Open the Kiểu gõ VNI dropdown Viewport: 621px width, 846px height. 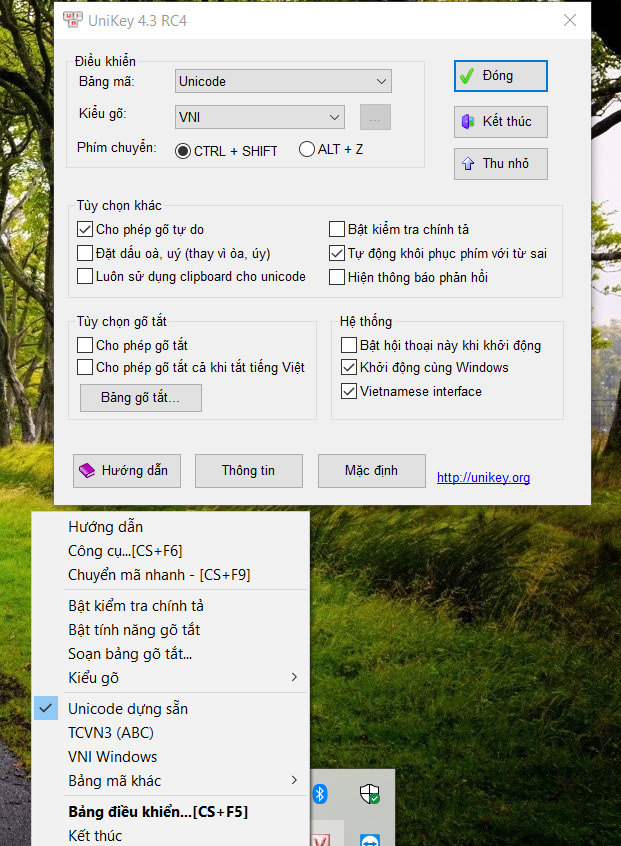point(260,117)
